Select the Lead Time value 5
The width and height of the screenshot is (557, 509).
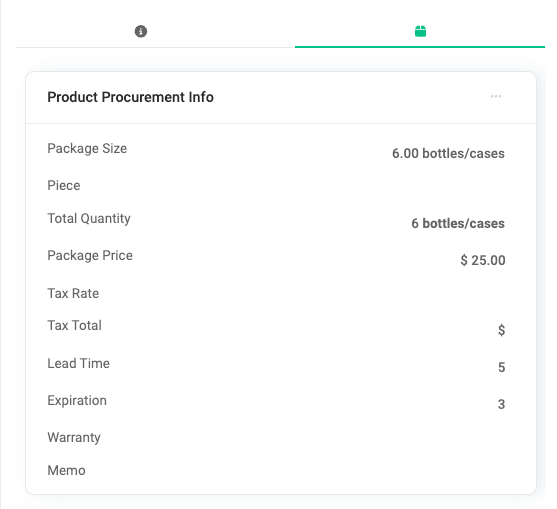point(501,367)
